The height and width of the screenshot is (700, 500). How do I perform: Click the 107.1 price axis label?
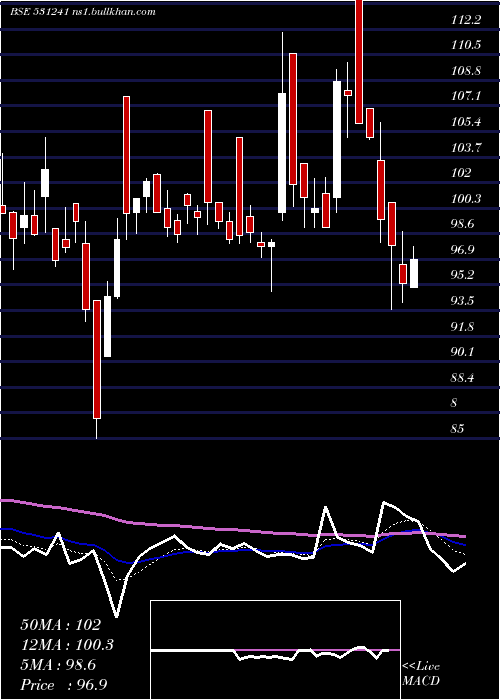coord(466,96)
